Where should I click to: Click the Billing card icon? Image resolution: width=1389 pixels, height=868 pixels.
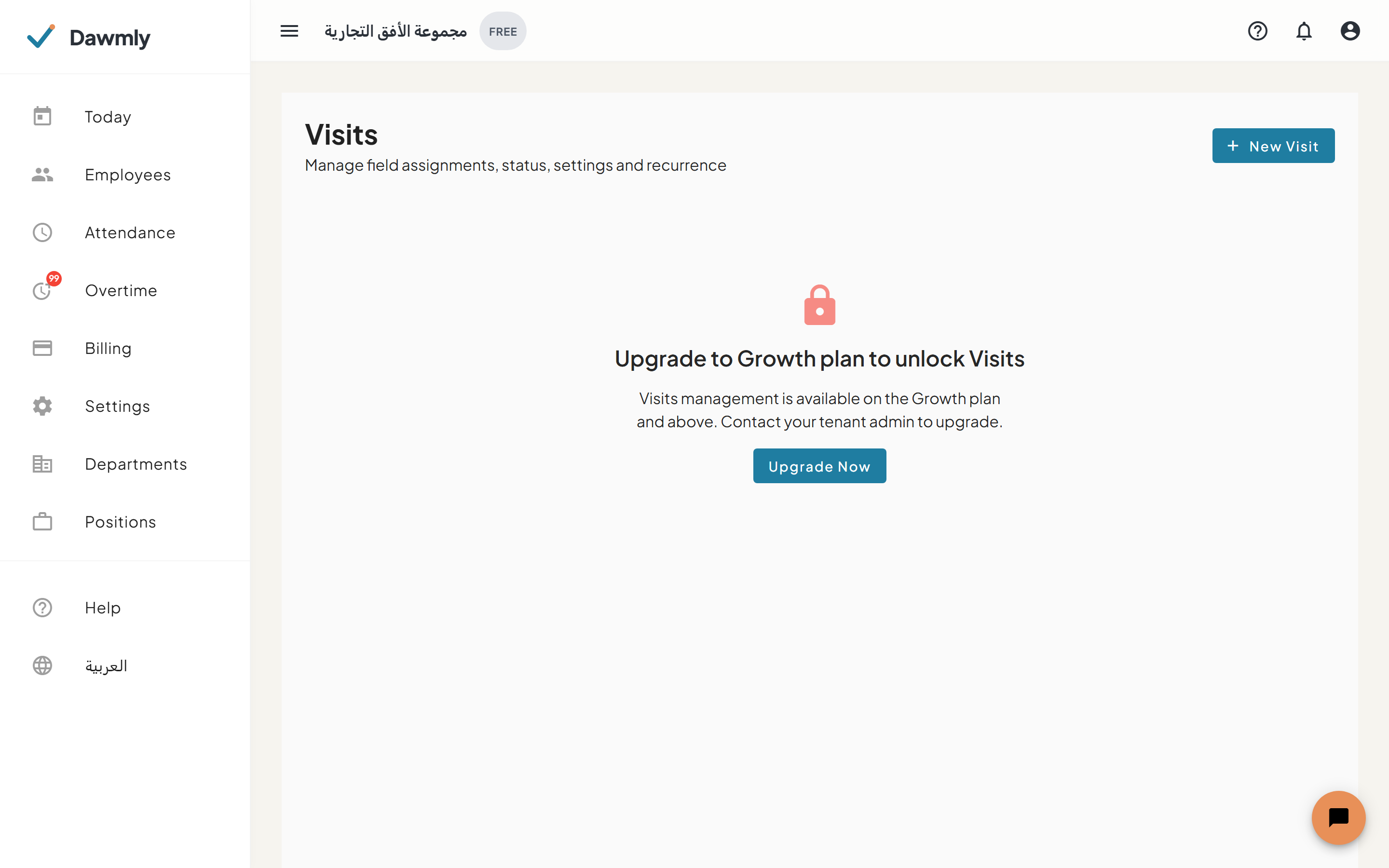tap(42, 349)
